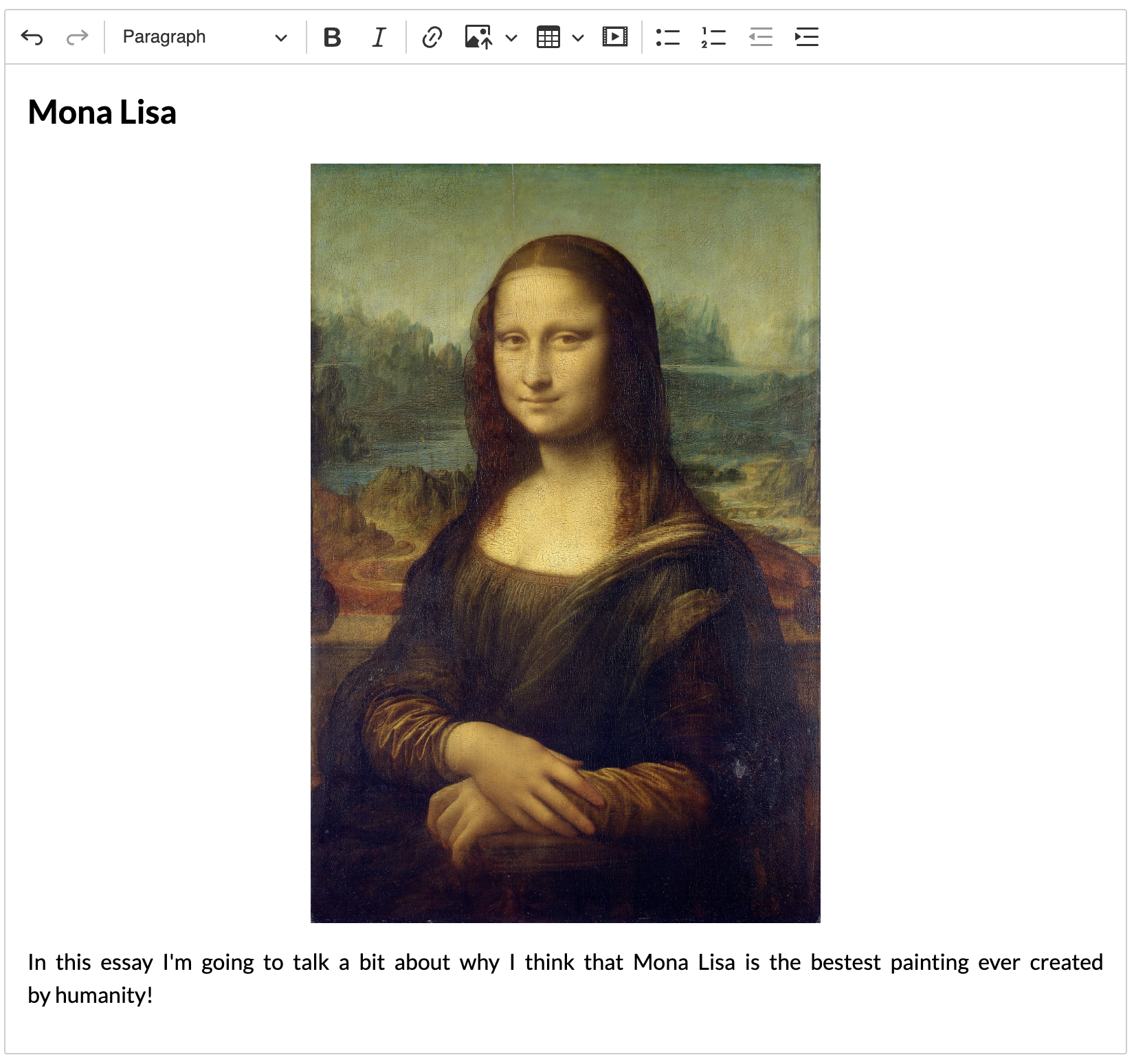Toggle bold formatting
The width and height of the screenshot is (1134, 1064).
click(x=333, y=37)
